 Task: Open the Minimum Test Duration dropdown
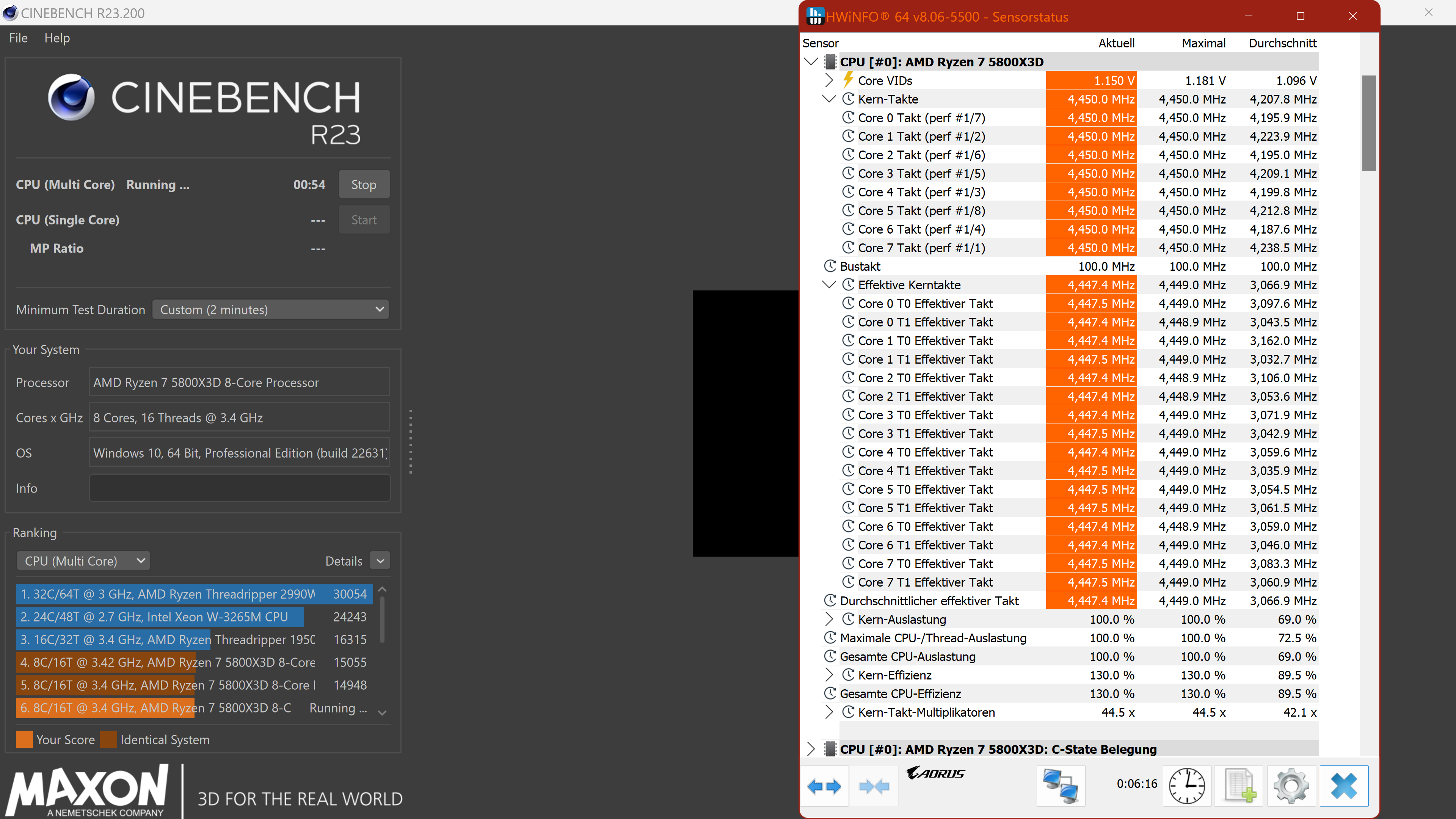point(271,309)
